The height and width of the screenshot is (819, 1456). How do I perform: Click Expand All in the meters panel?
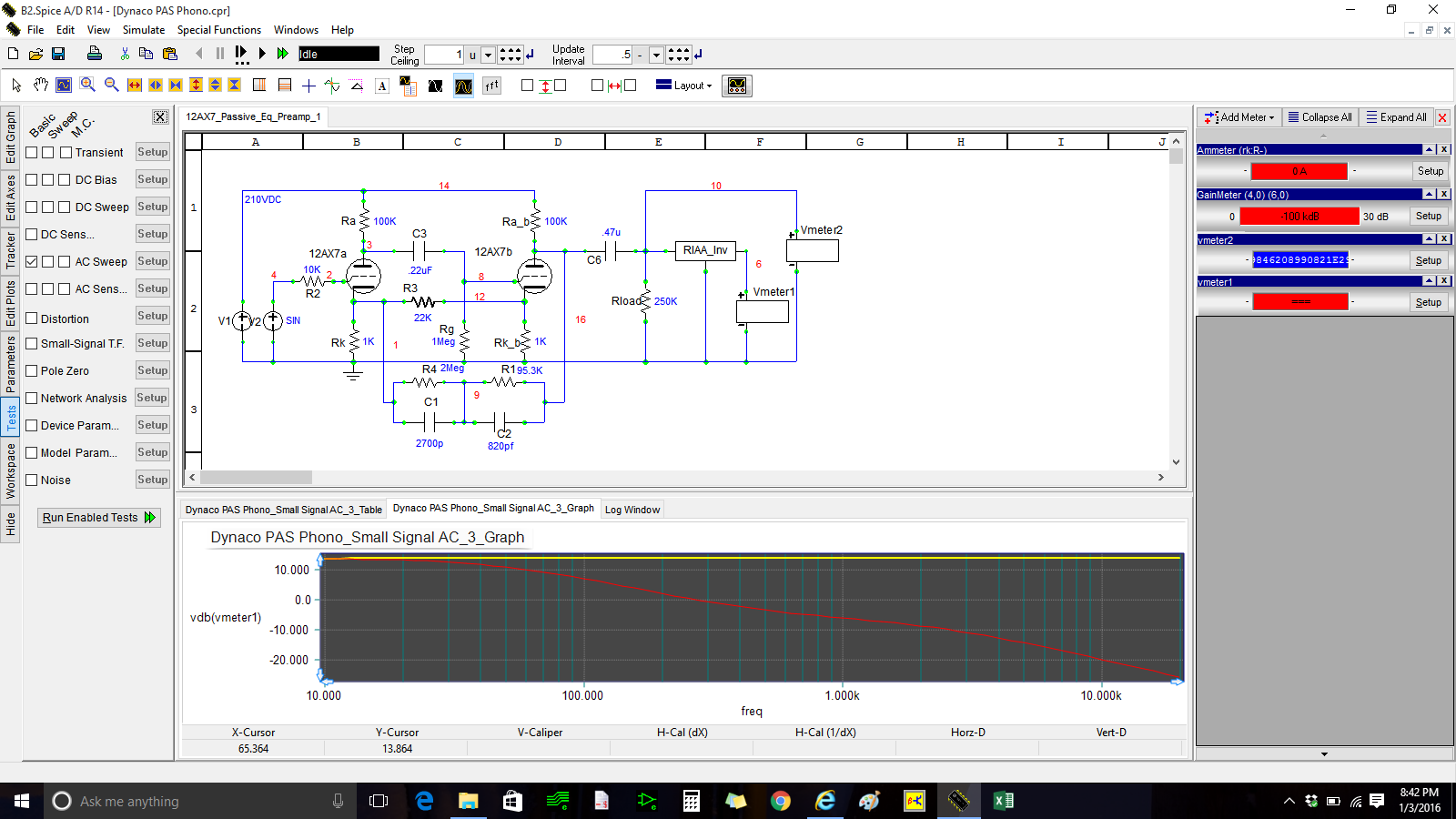pyautogui.click(x=1397, y=117)
